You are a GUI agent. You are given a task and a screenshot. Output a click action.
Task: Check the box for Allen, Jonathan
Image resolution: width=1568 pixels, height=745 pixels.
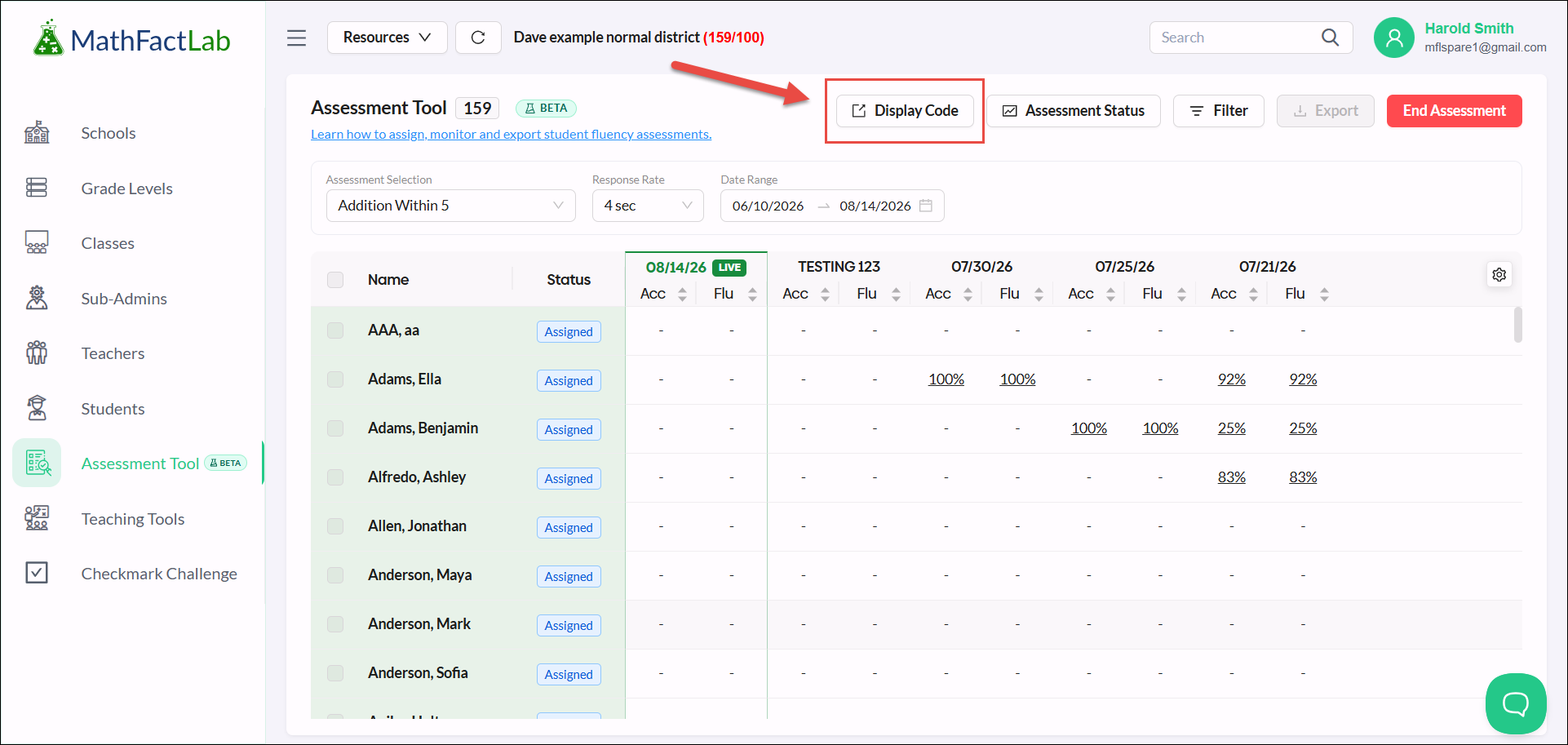[335, 526]
